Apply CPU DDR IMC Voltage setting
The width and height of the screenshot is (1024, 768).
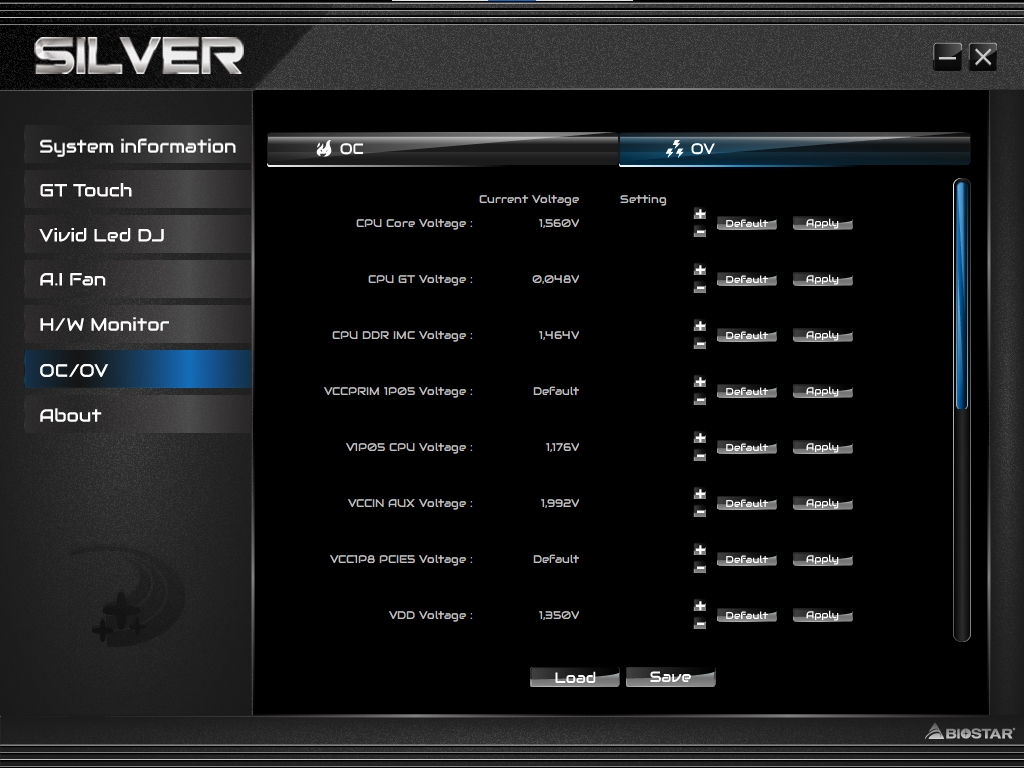(x=822, y=336)
